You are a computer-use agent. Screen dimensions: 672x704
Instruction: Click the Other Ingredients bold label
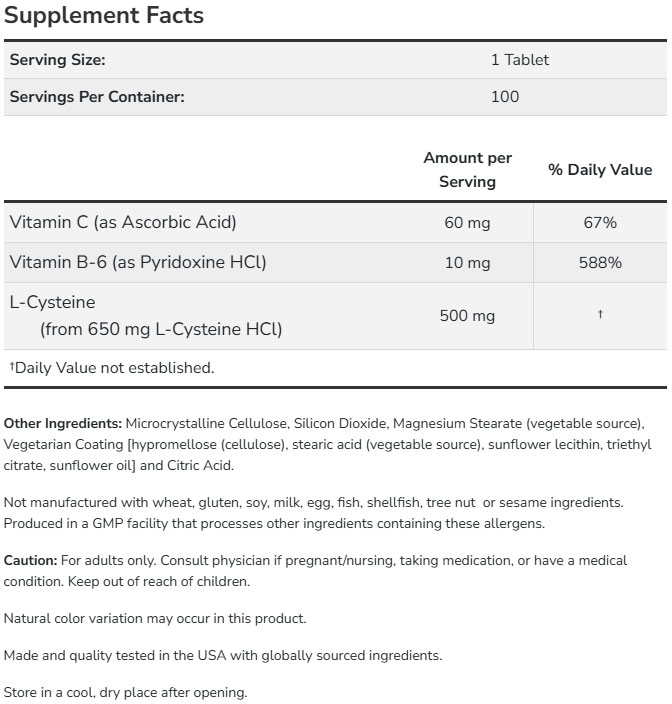(63, 423)
